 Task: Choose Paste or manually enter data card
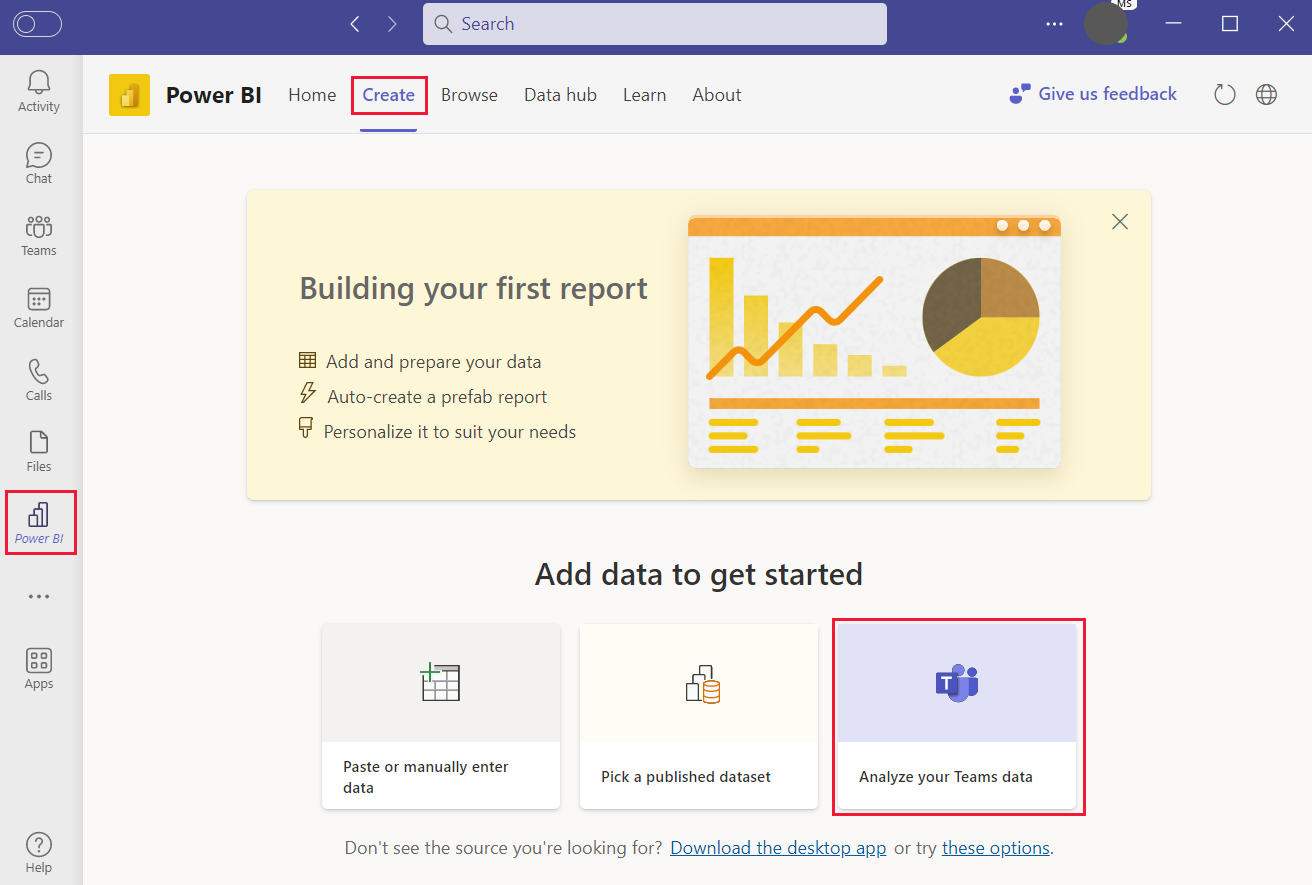click(x=441, y=716)
